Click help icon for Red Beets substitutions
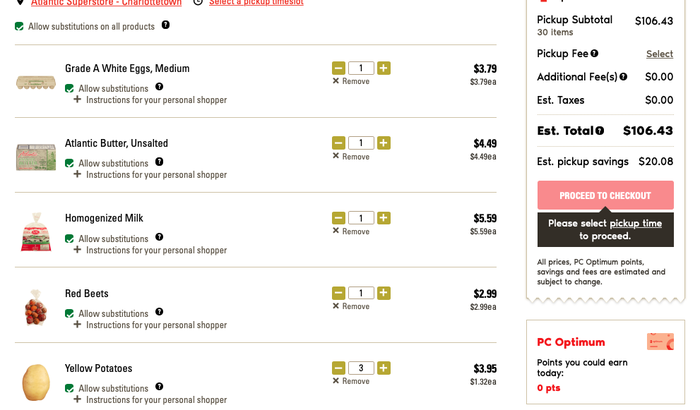This screenshot has height=410, width=700. 159,312
